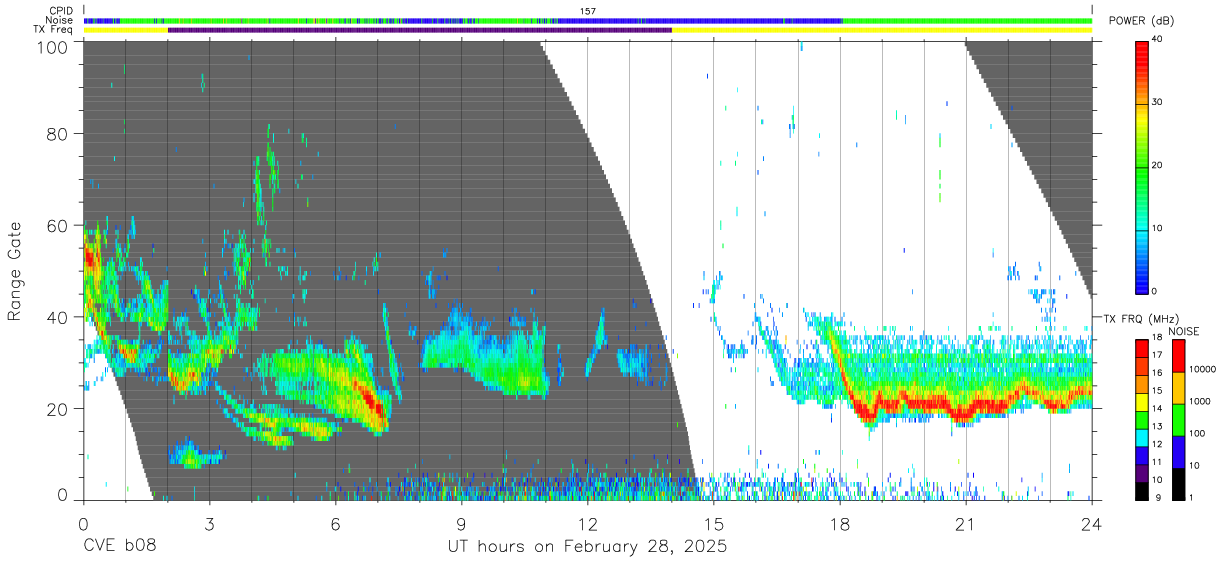The image size is (1228, 567).
Task: Click the 40 tick on the POWER color bar
Action: tap(1158, 39)
